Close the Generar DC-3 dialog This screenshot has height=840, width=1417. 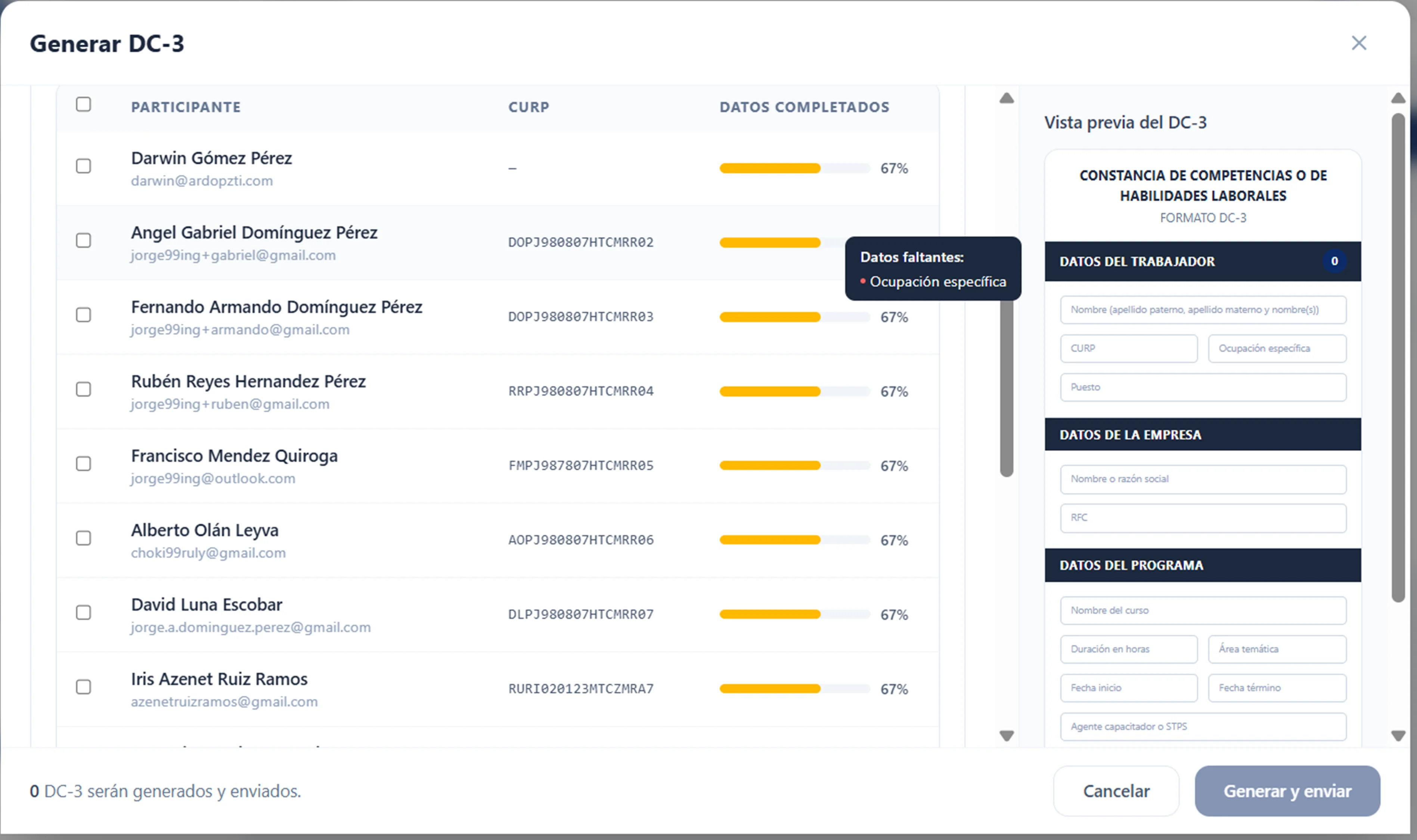(1359, 43)
